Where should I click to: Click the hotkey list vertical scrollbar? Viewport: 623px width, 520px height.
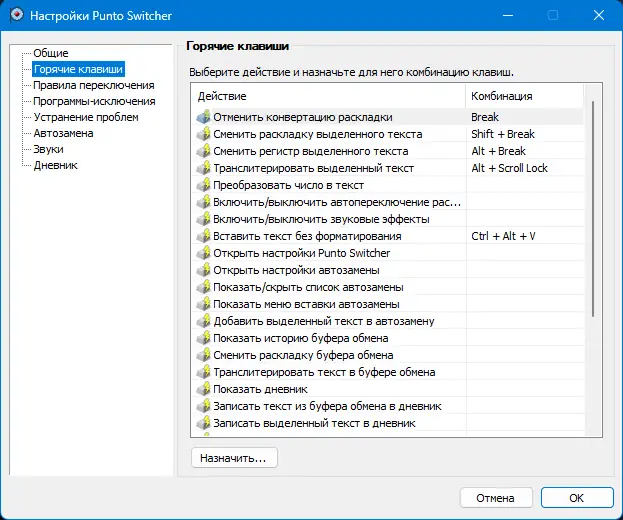[x=593, y=210]
